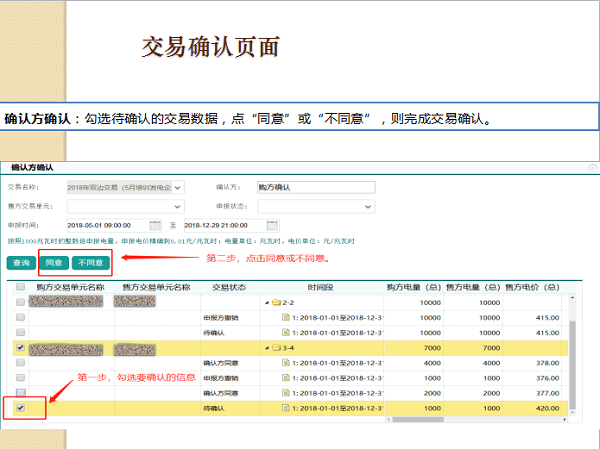Click document icon in the 420.00 待确认 row
The image size is (600, 449).
click(286, 409)
